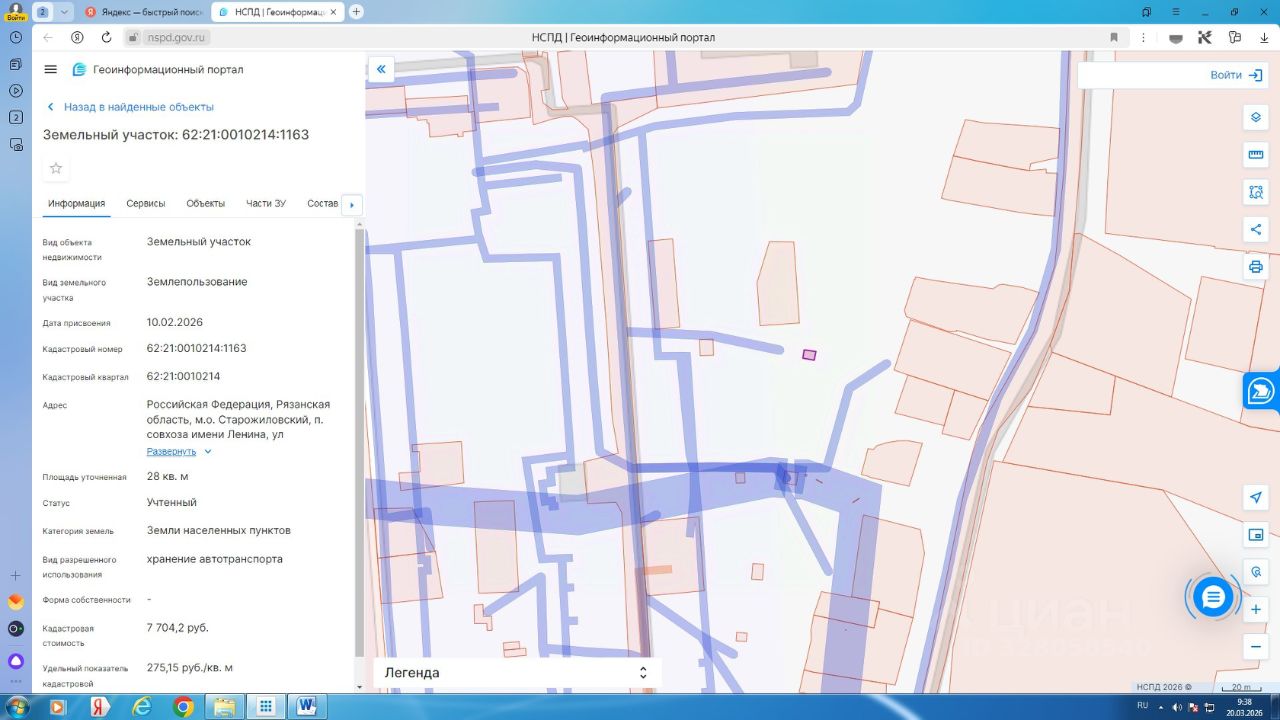Select the date 10.02.2026

[x=175, y=322]
